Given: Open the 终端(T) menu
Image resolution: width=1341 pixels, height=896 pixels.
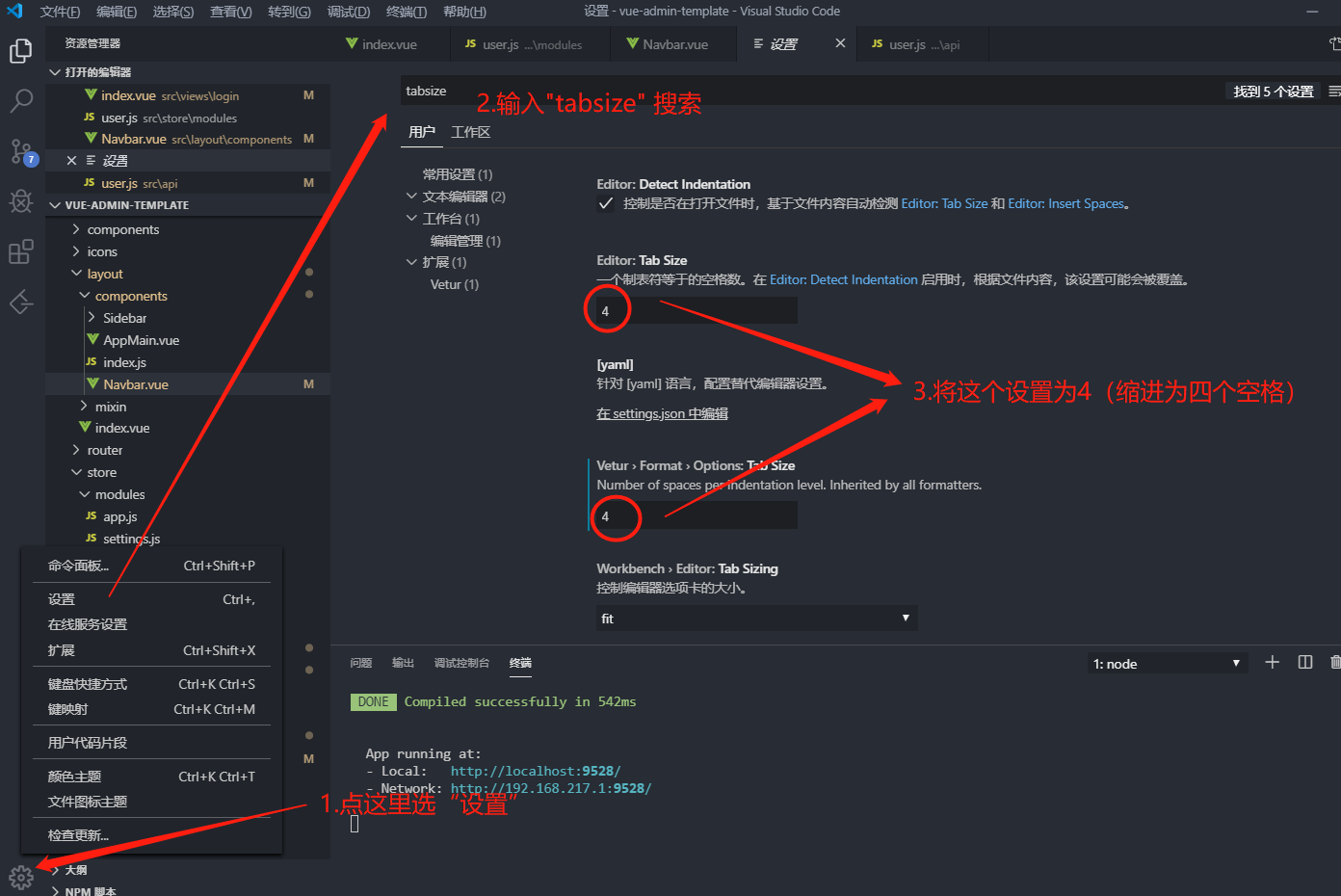Looking at the screenshot, I should point(407,12).
